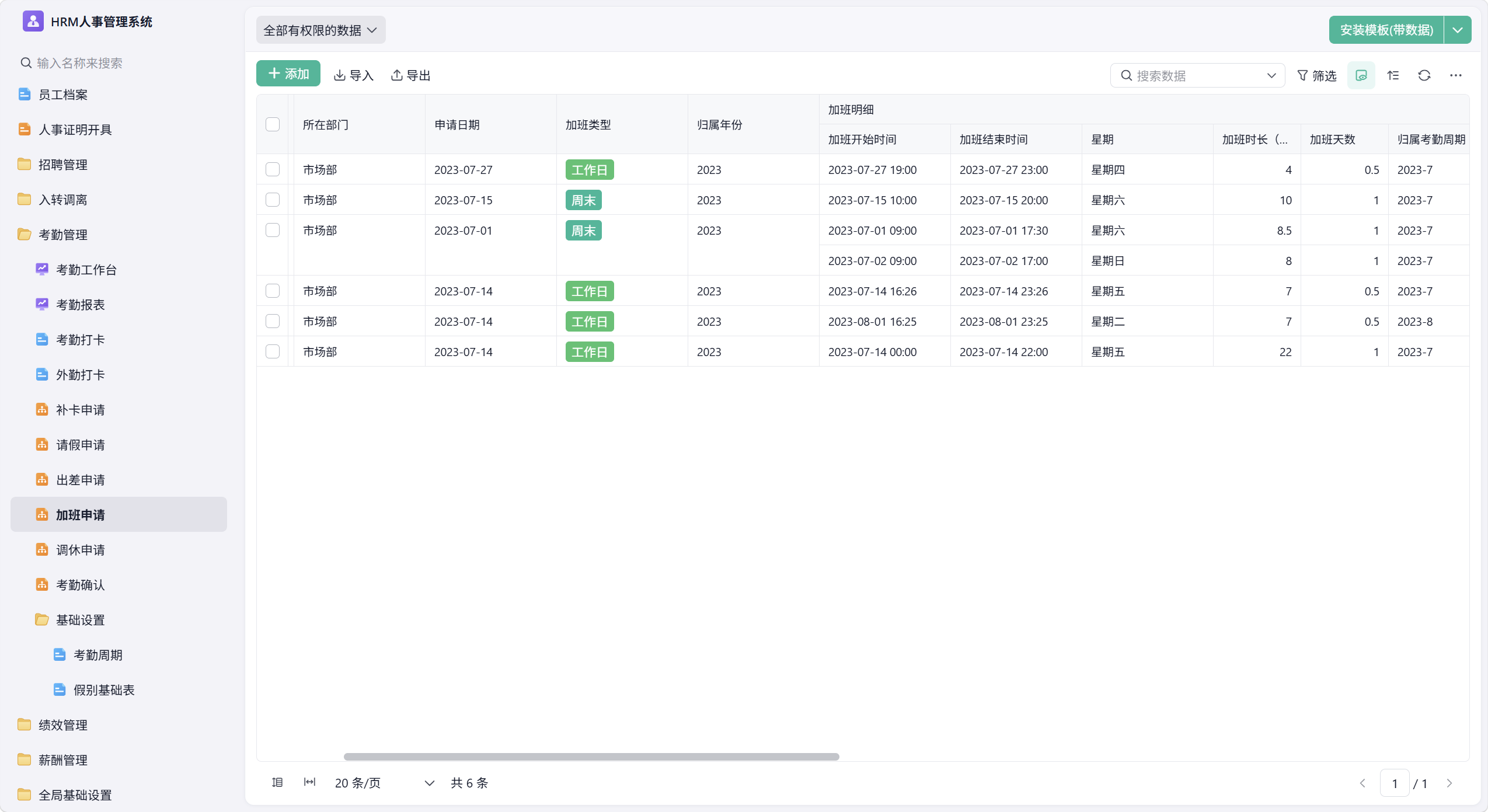This screenshot has width=1488, height=812.
Task: Click the 请假申请 workflow icon
Action: point(42,444)
